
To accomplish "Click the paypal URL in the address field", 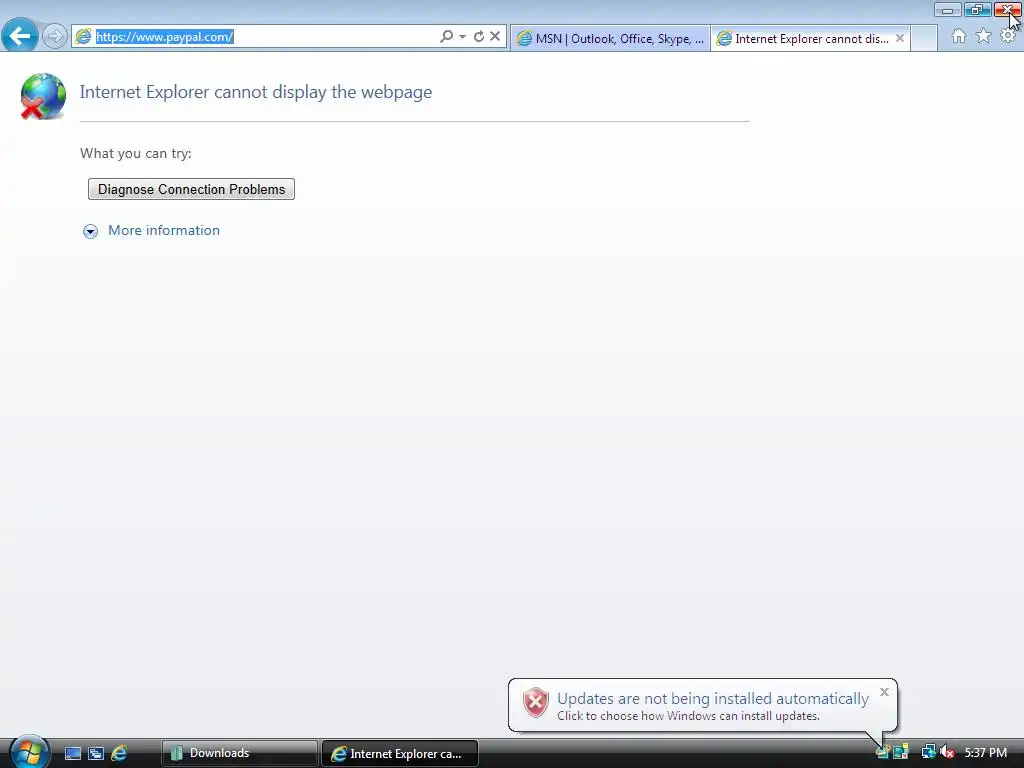I will [165, 37].
